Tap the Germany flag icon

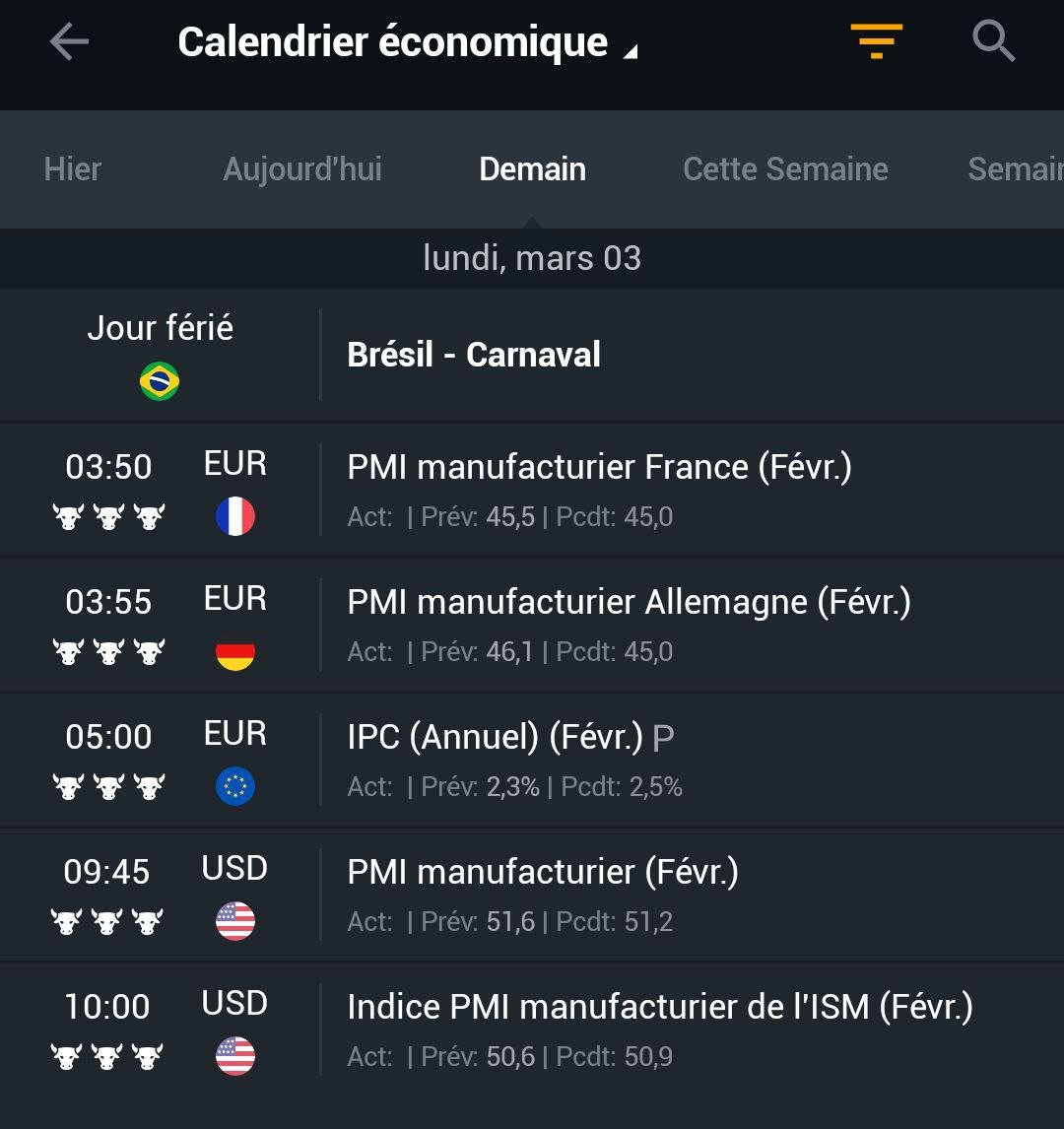235,651
